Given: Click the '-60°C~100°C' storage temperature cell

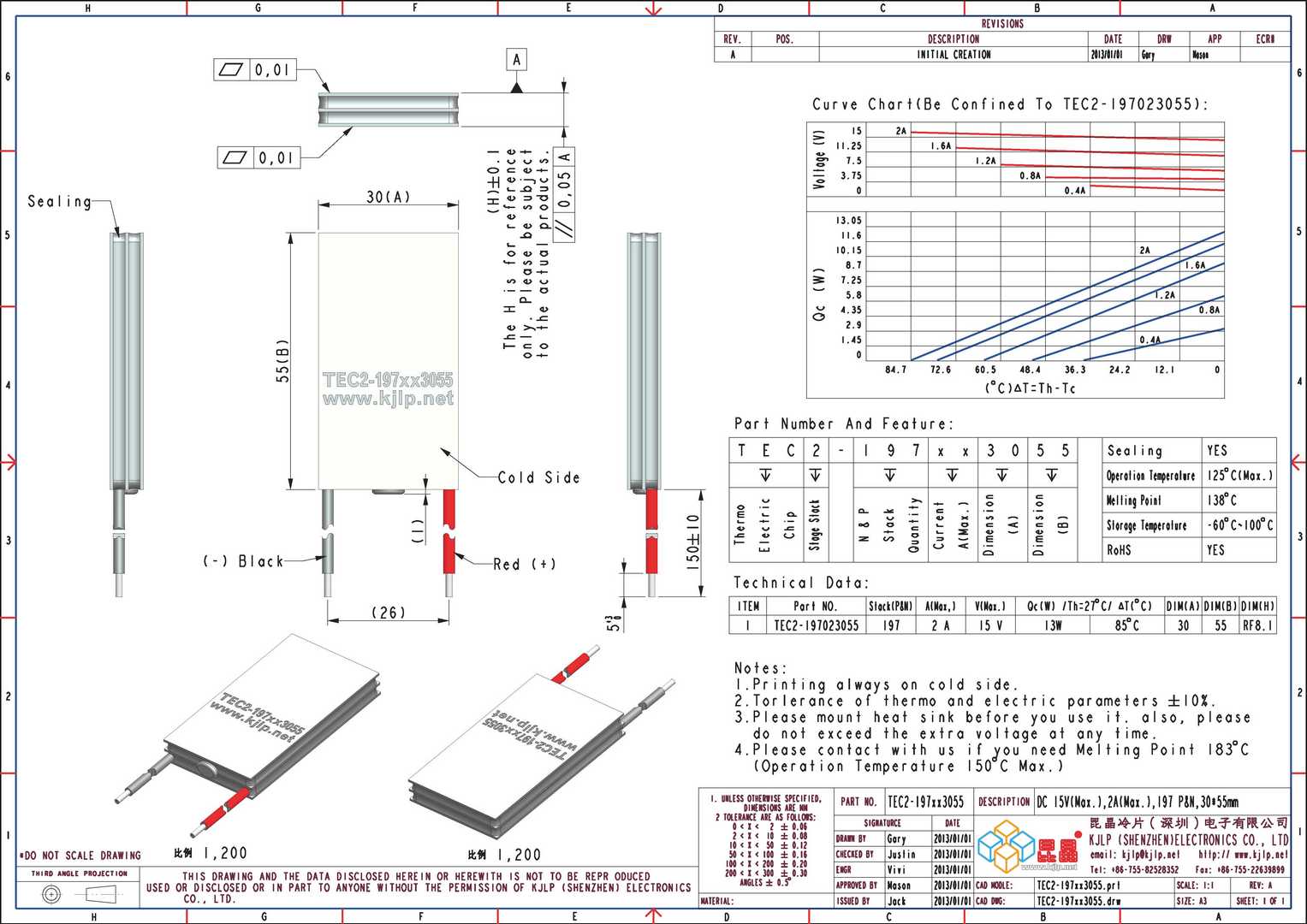Looking at the screenshot, I should [1239, 524].
